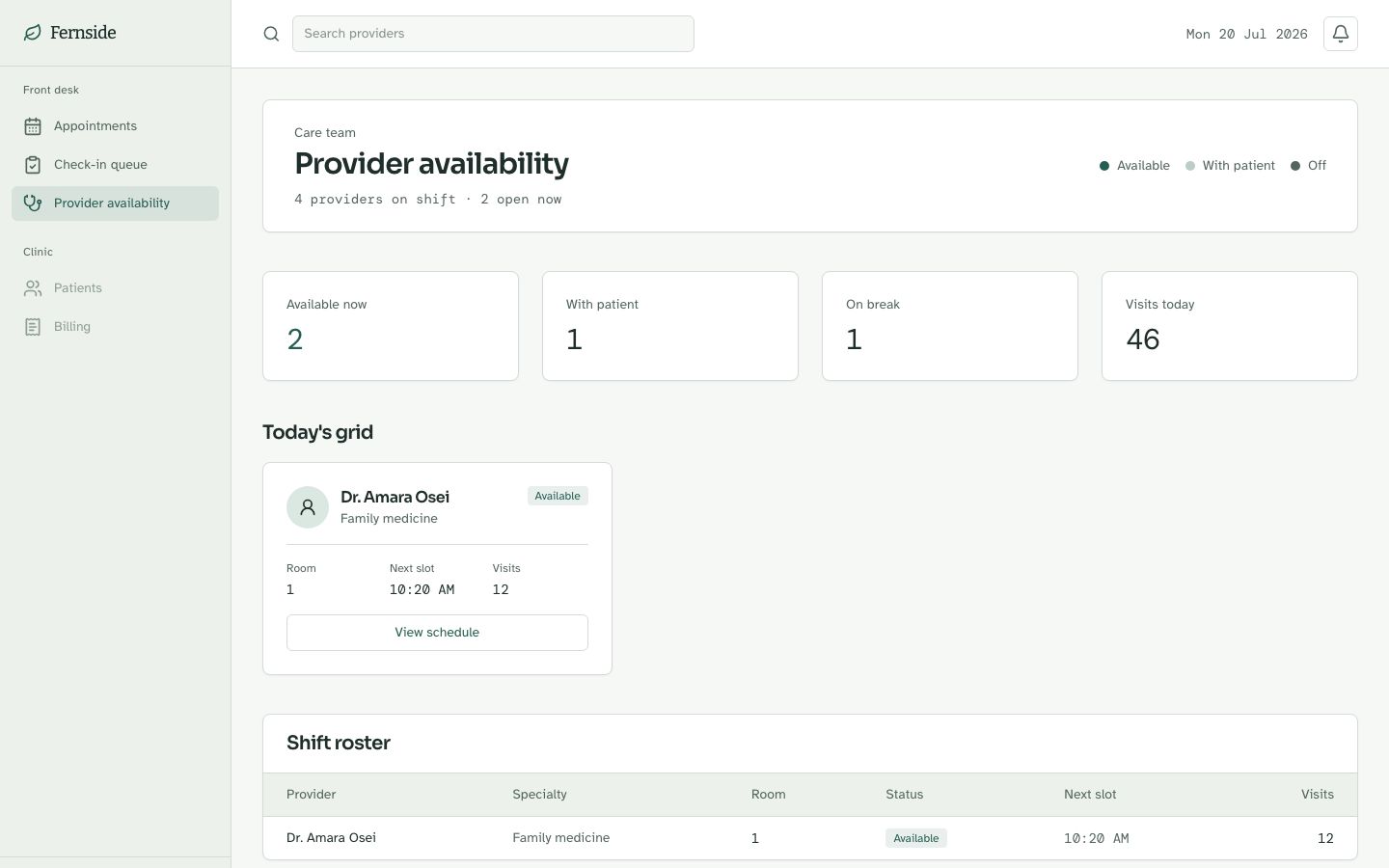Screen dimensions: 1389x868
Task: Click the Visits column header
Action: point(1318,795)
